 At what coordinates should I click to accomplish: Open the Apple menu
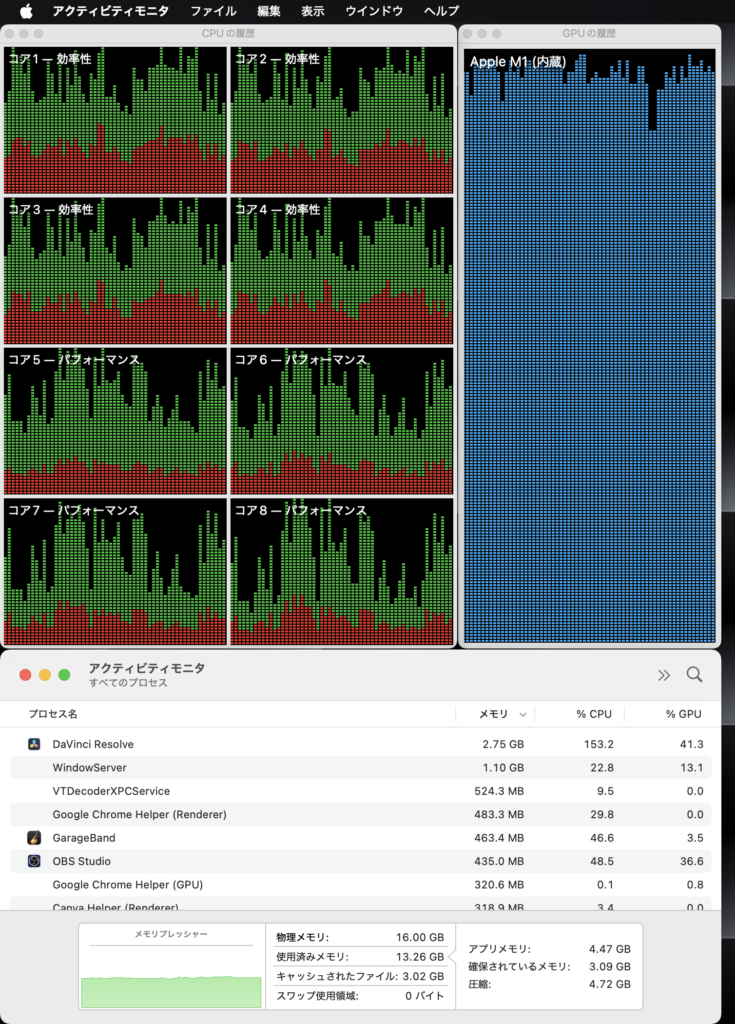click(26, 10)
